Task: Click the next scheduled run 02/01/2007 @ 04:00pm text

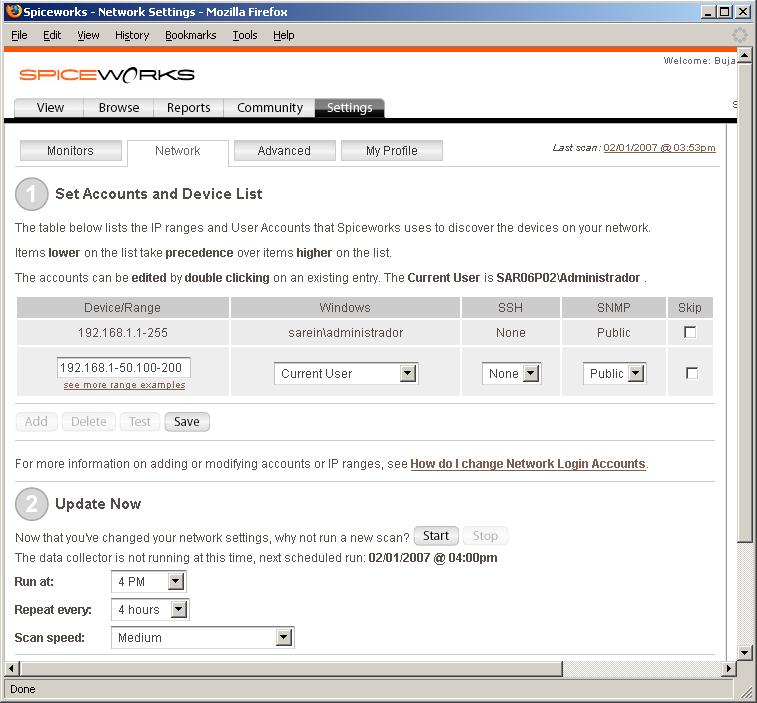Action: coord(433,558)
